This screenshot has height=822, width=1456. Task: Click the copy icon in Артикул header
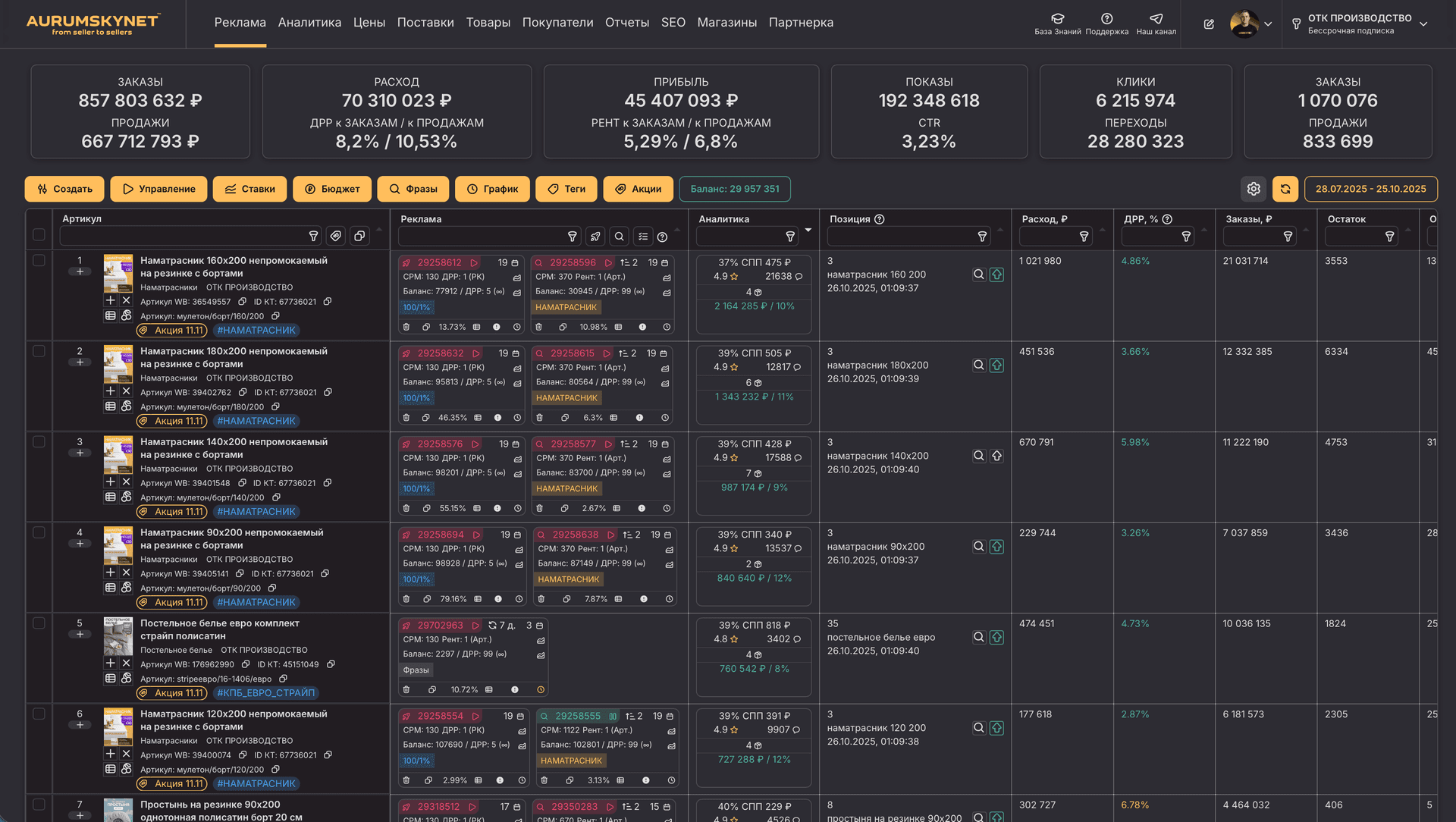pos(359,237)
